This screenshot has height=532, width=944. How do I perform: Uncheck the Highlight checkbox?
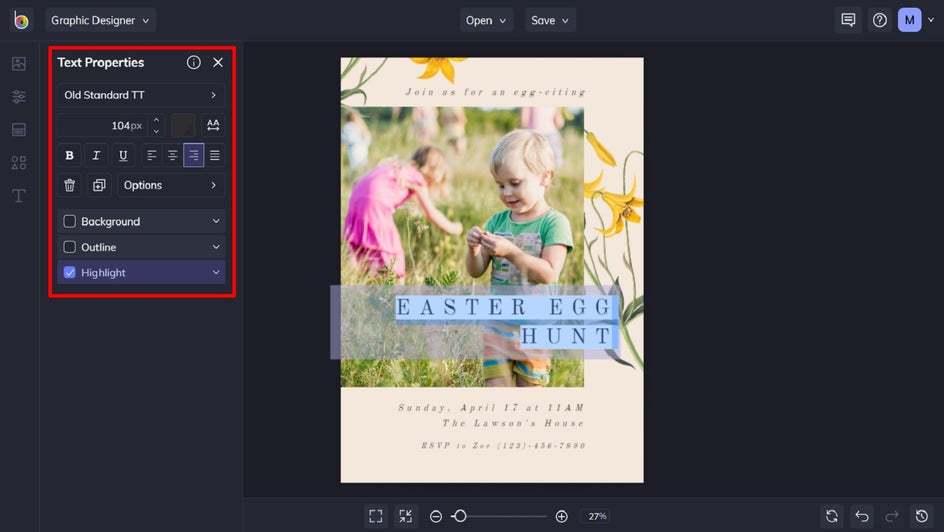coord(70,273)
